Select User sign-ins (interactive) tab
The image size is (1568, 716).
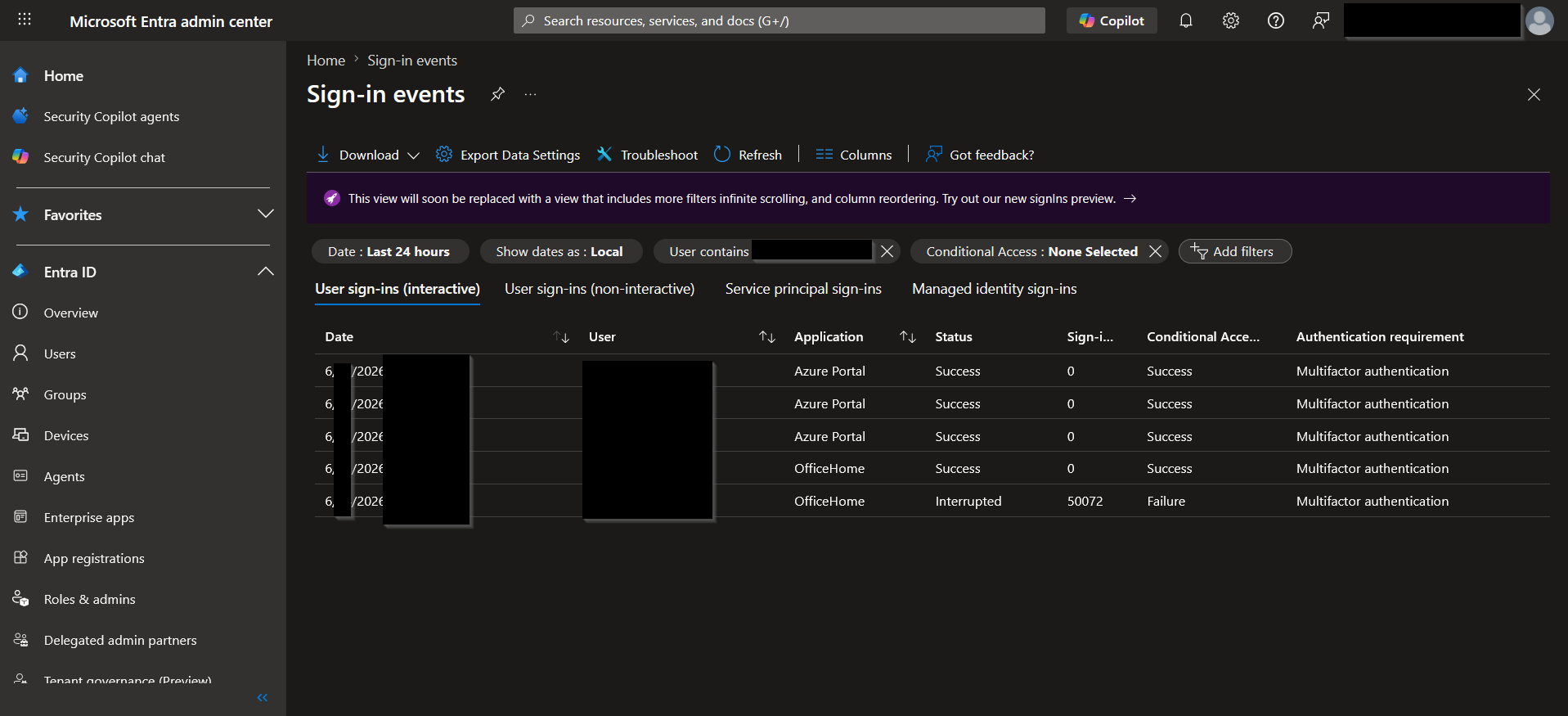398,289
